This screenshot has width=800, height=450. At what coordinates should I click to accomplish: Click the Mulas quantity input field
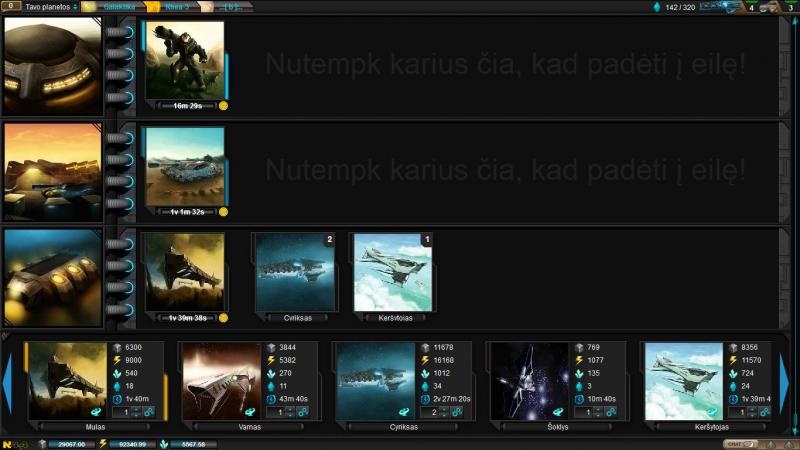(119, 411)
